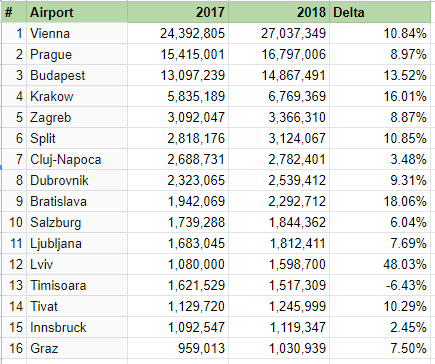Image resolution: width=435 pixels, height=364 pixels.
Task: Click Krakow's delta cell 16.01%
Action: pyautogui.click(x=380, y=96)
